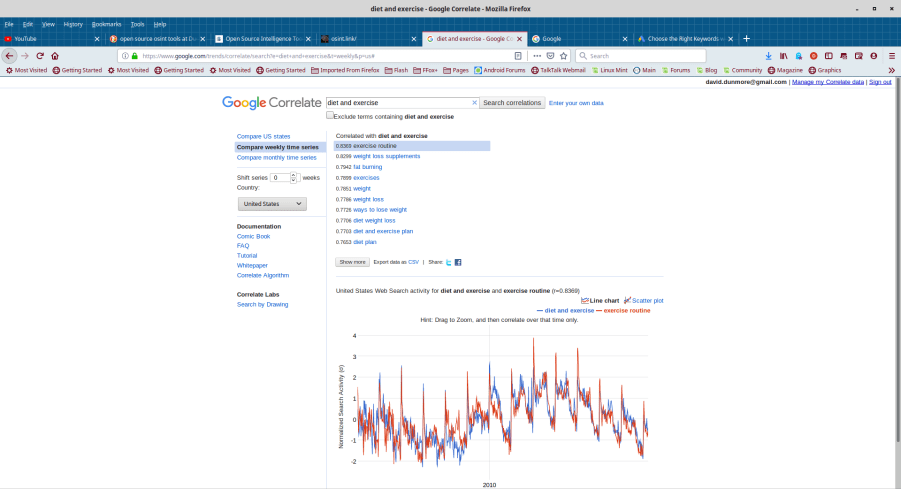Open the Comic Book documentation link
Screen dimensions: 901x489
pyautogui.click(x=253, y=236)
